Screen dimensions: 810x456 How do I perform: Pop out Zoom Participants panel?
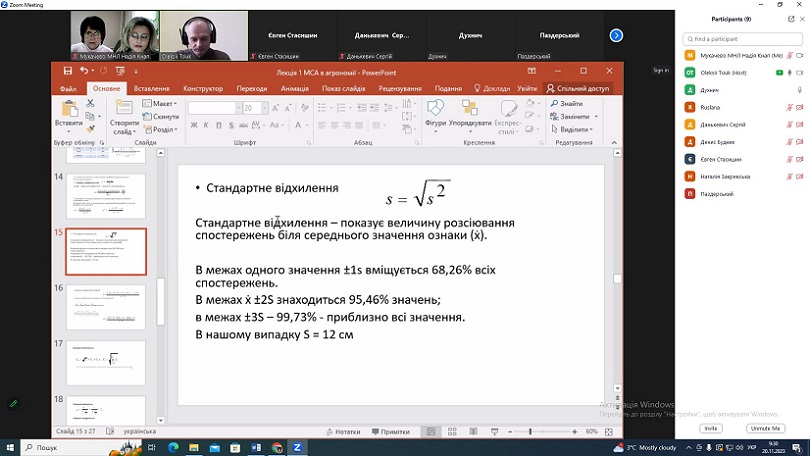[791, 19]
